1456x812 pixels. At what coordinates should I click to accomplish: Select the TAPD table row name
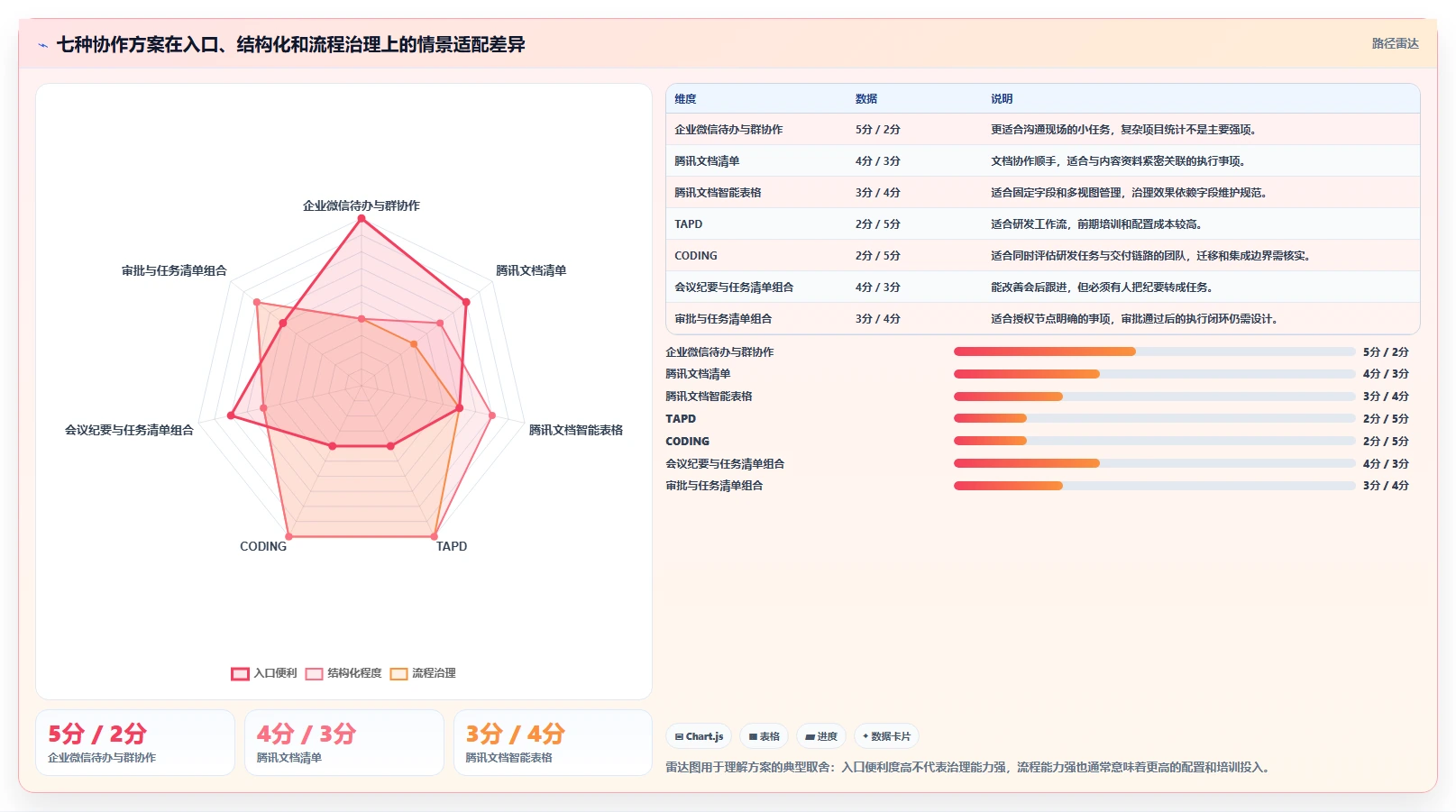pyautogui.click(x=688, y=224)
